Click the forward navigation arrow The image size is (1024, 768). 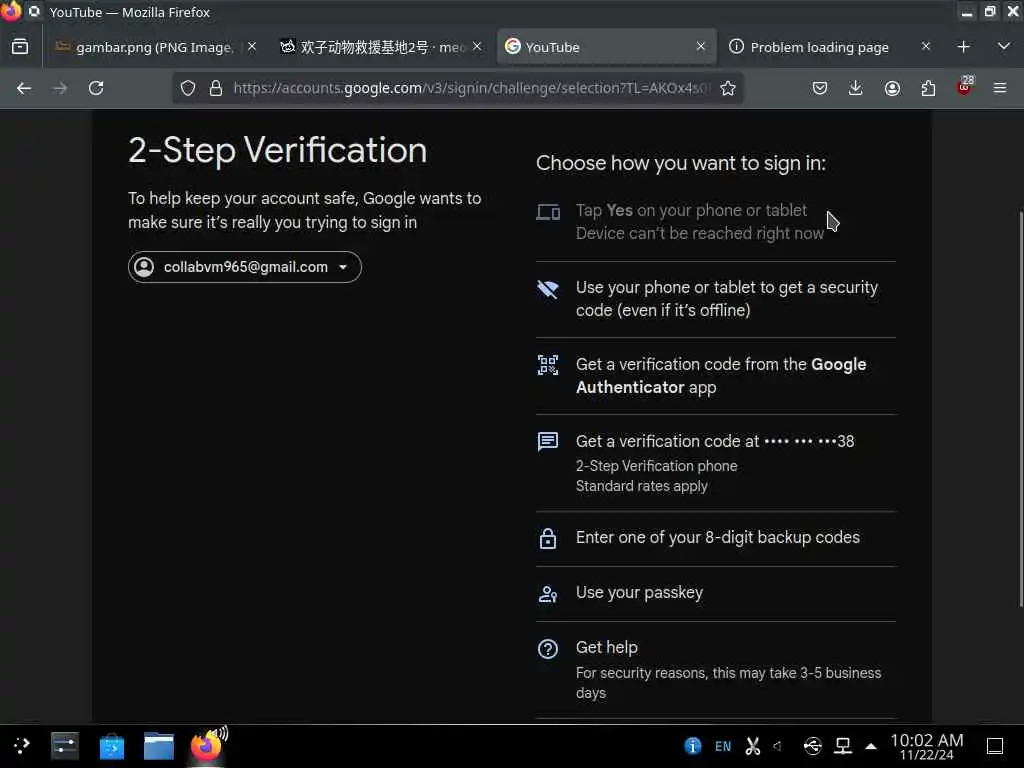60,88
